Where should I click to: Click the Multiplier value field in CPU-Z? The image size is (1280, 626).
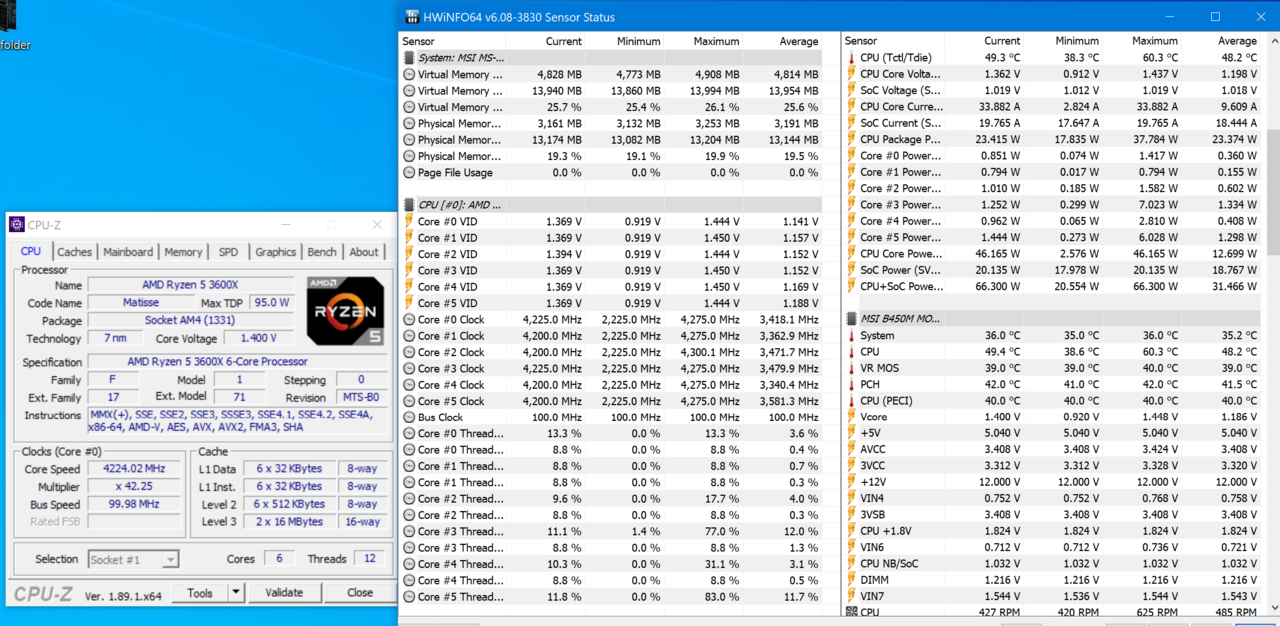point(134,486)
